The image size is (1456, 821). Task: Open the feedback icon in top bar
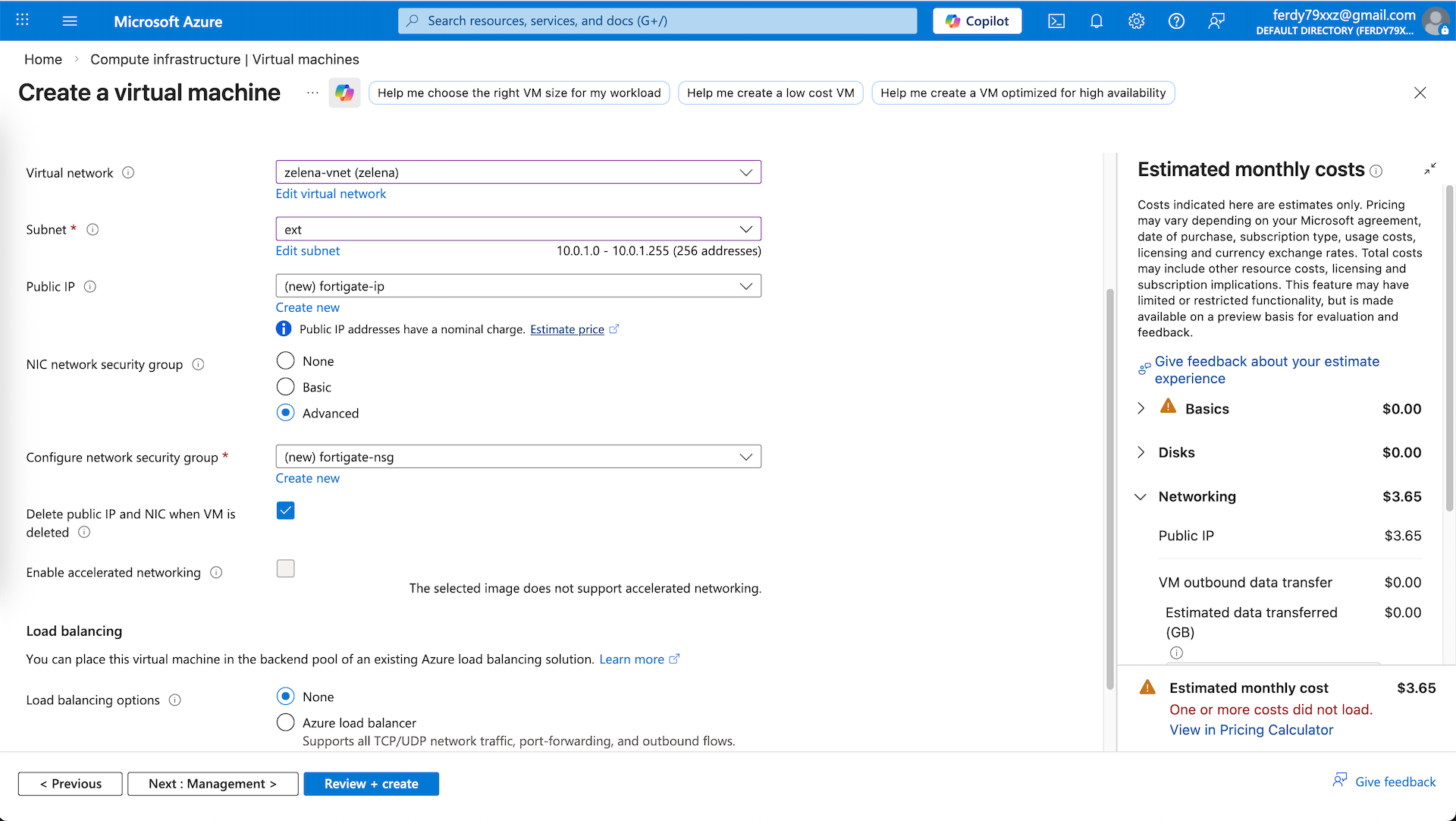click(1216, 21)
